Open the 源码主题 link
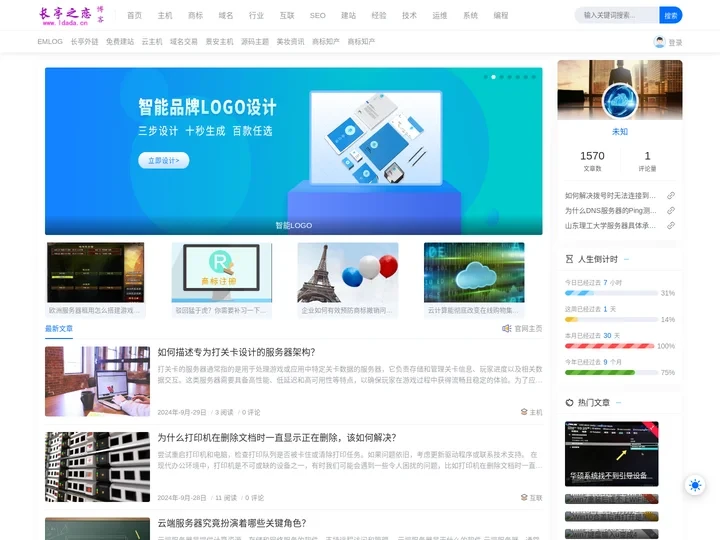Viewport: 720px width, 540px height. [255, 41]
